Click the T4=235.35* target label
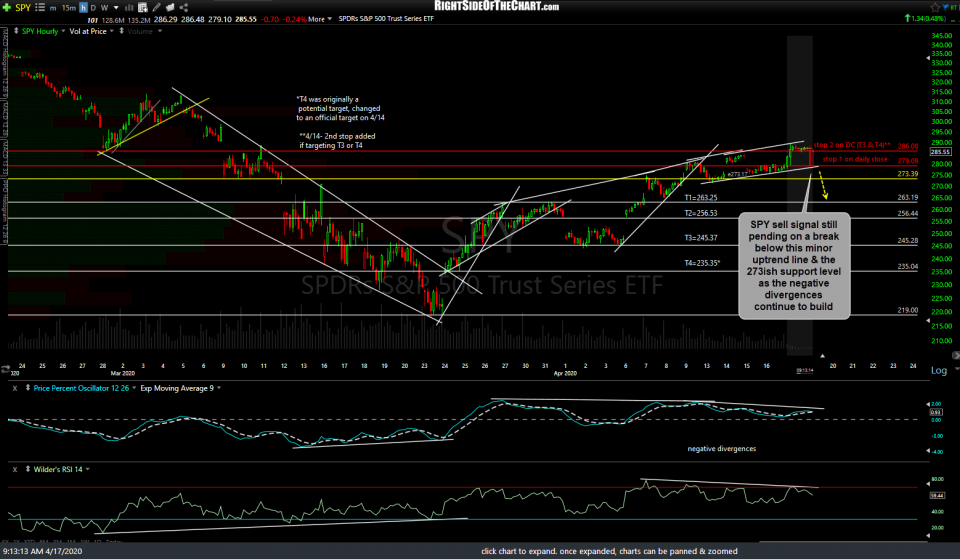Screen dimensions: 960x559 click(x=702, y=263)
